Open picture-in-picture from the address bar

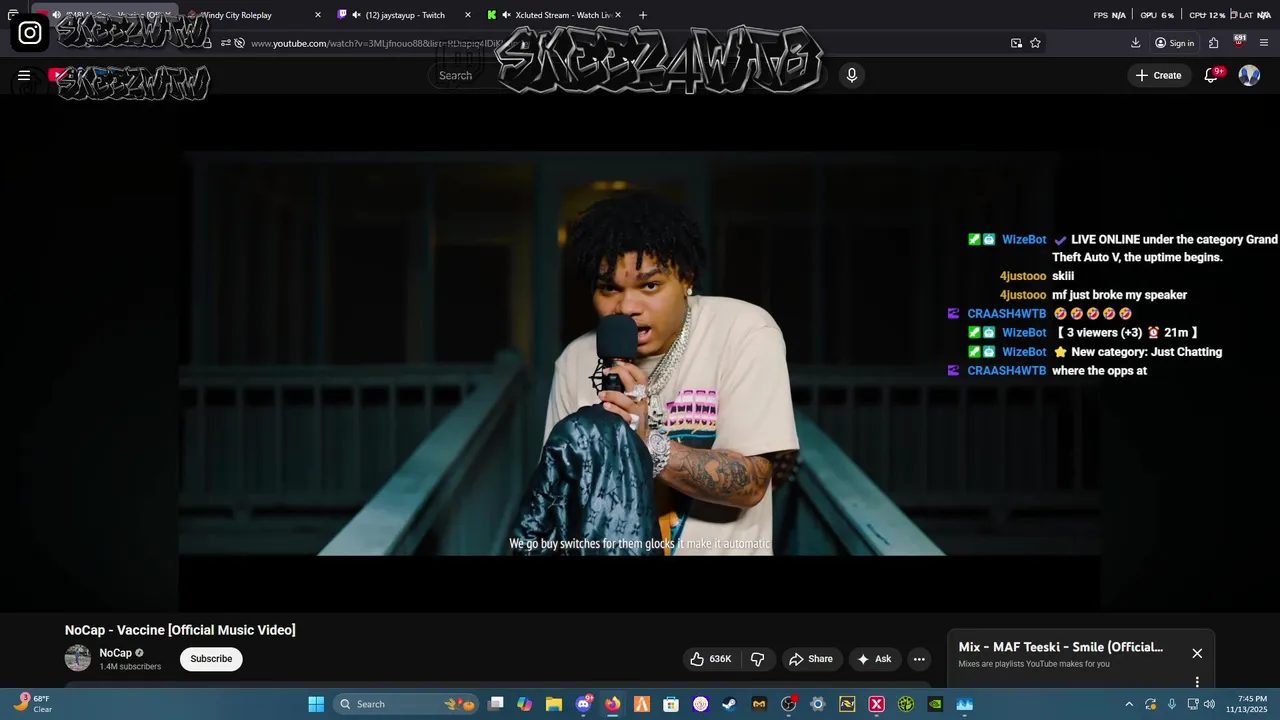[x=1016, y=43]
